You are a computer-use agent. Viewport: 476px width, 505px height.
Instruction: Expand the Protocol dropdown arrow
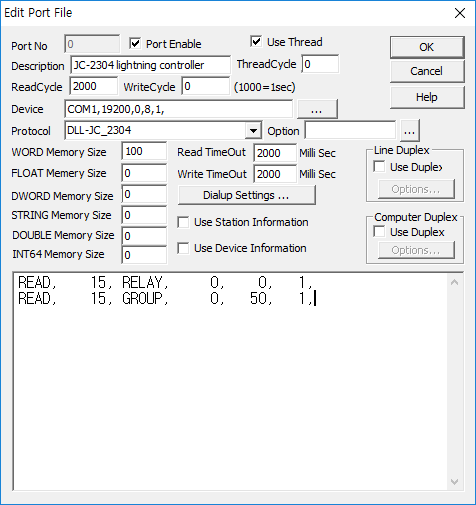point(253,131)
